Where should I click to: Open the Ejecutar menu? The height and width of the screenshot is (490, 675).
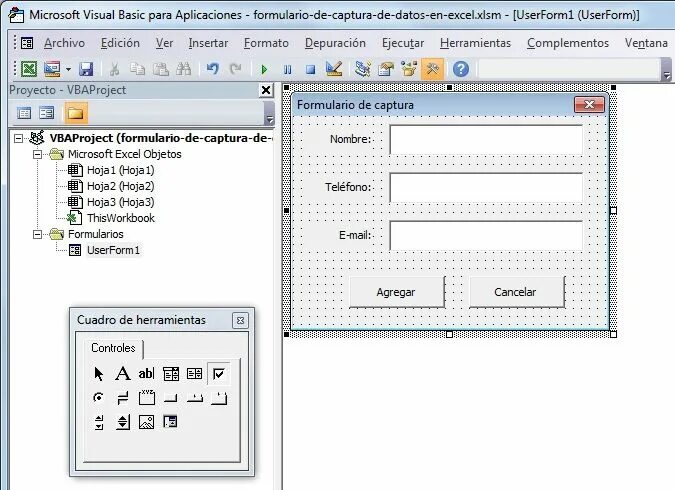pyautogui.click(x=403, y=43)
